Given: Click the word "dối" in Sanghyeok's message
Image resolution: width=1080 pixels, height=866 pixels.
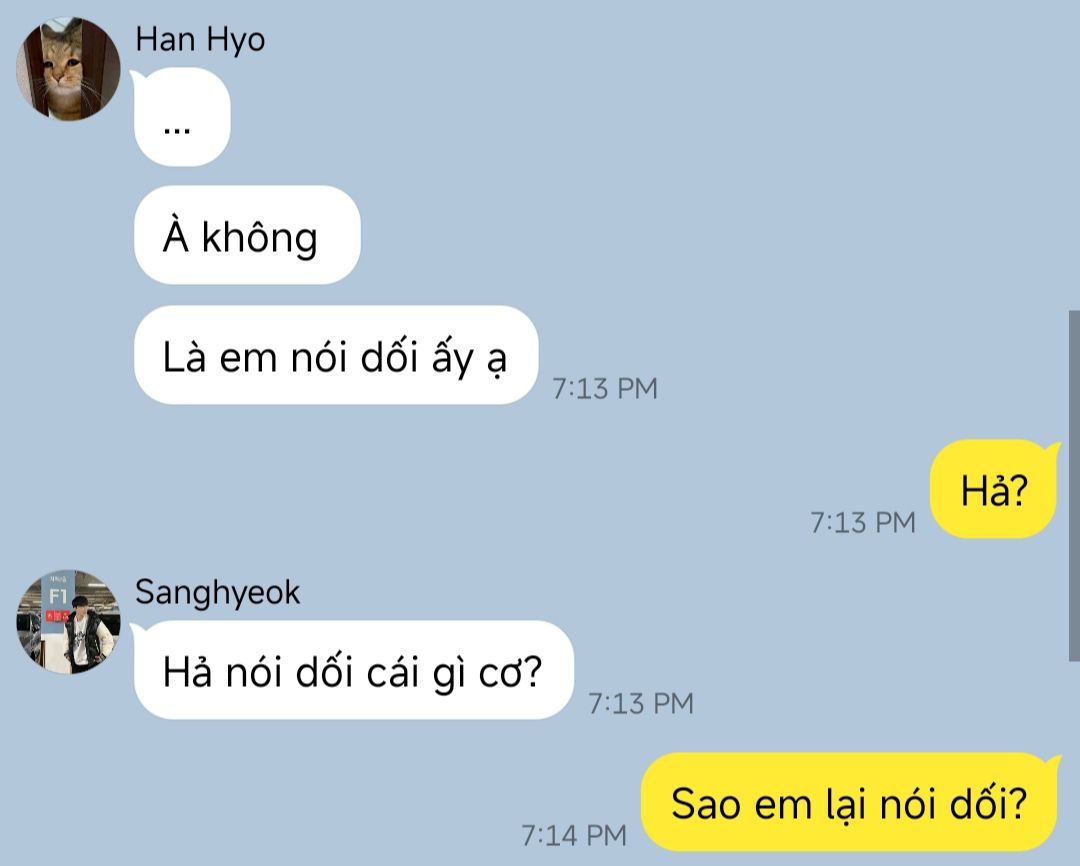Looking at the screenshot, I should pos(324,672).
